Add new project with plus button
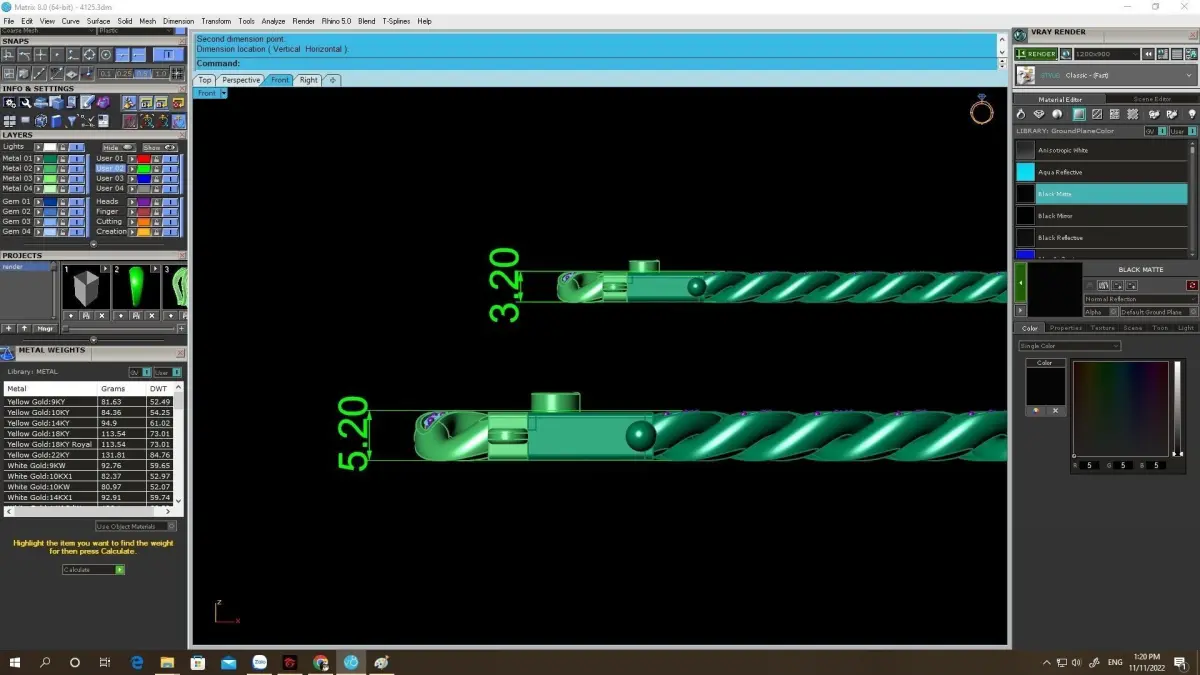Image resolution: width=1200 pixels, height=675 pixels. coord(8,328)
